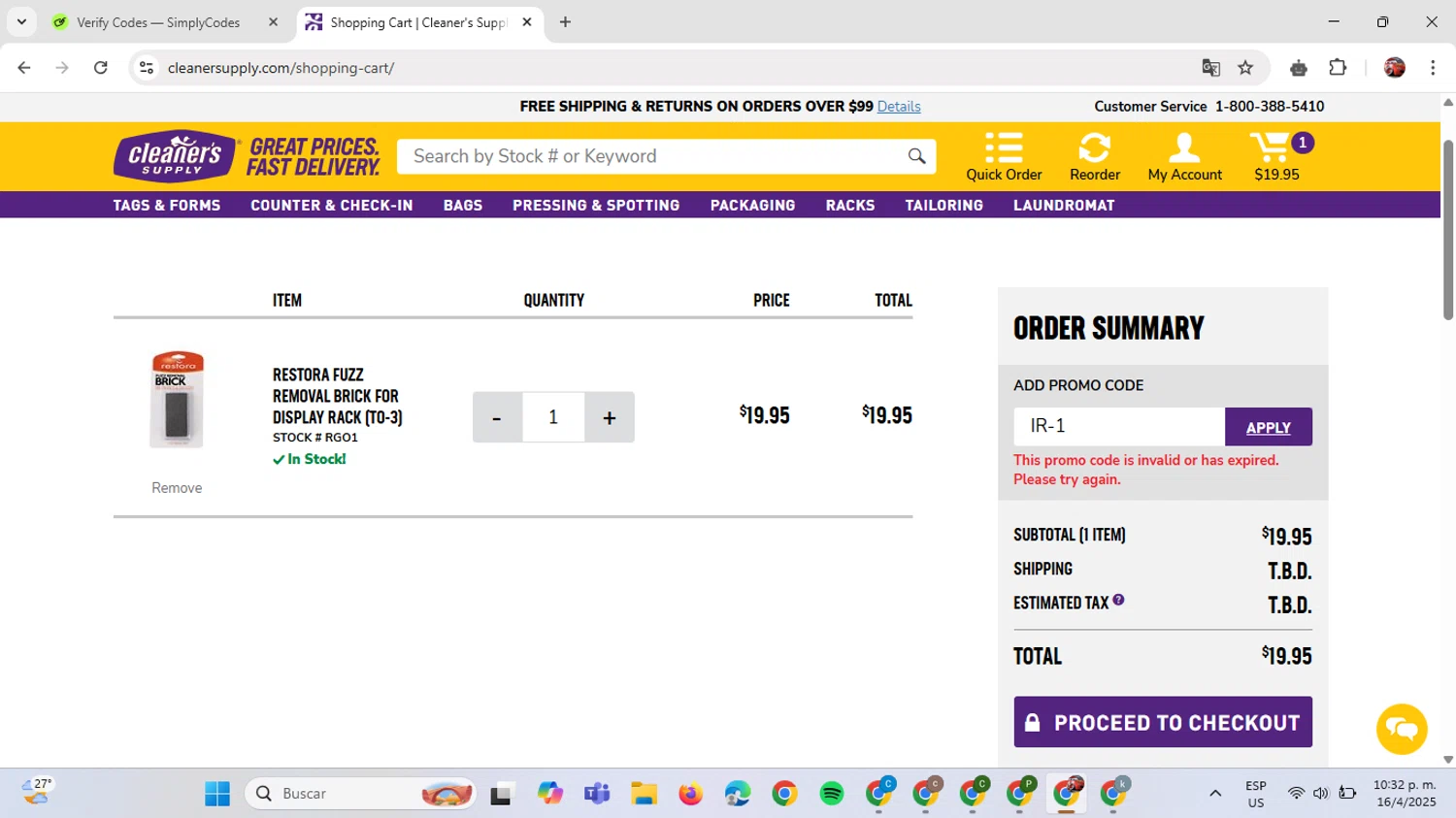Open the Windows Start menu
The height and width of the screenshot is (818, 1456).
(217, 794)
